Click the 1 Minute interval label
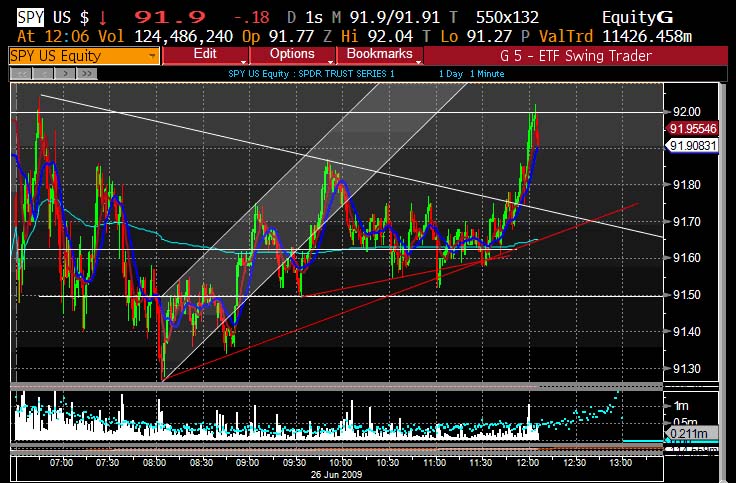Image resolution: width=736 pixels, height=483 pixels. (x=487, y=74)
